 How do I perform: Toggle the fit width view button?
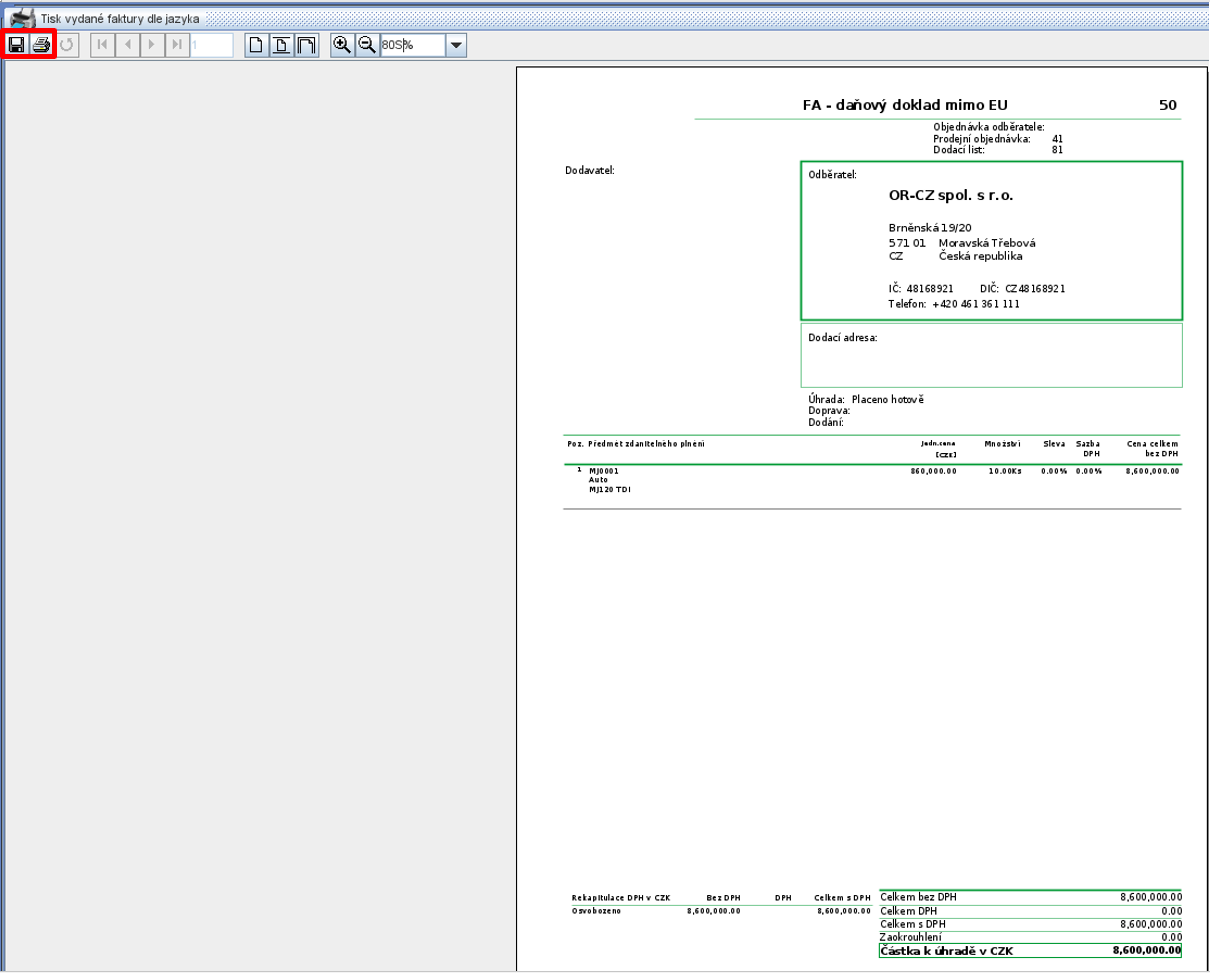306,45
